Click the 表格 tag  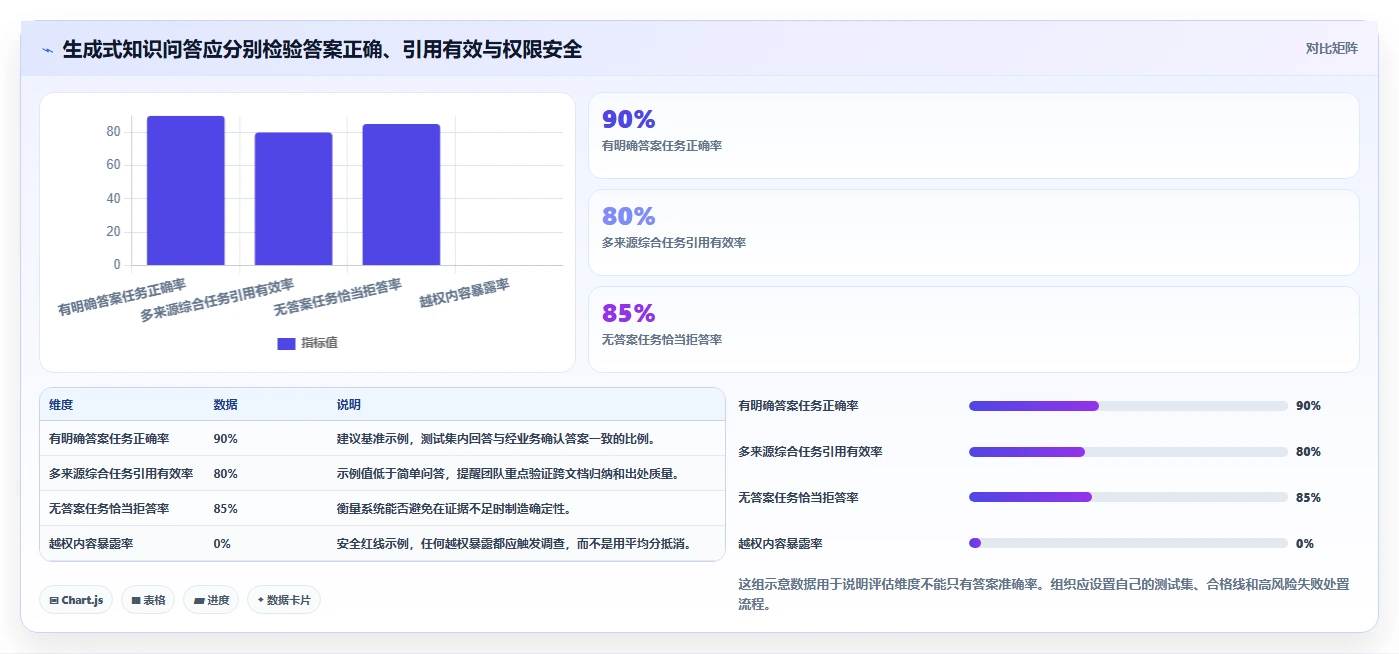[x=149, y=600]
